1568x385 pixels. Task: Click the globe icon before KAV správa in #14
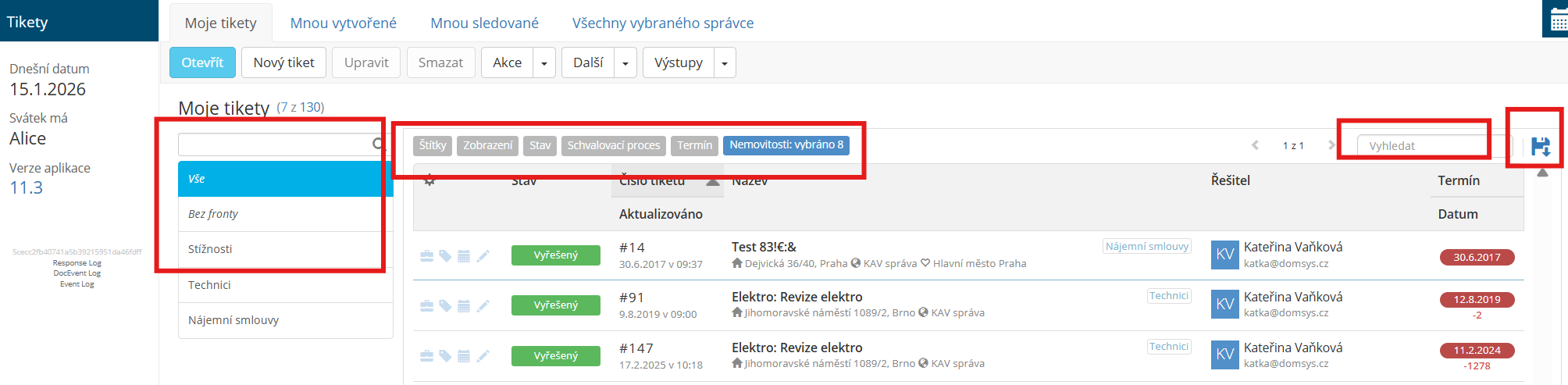[856, 263]
